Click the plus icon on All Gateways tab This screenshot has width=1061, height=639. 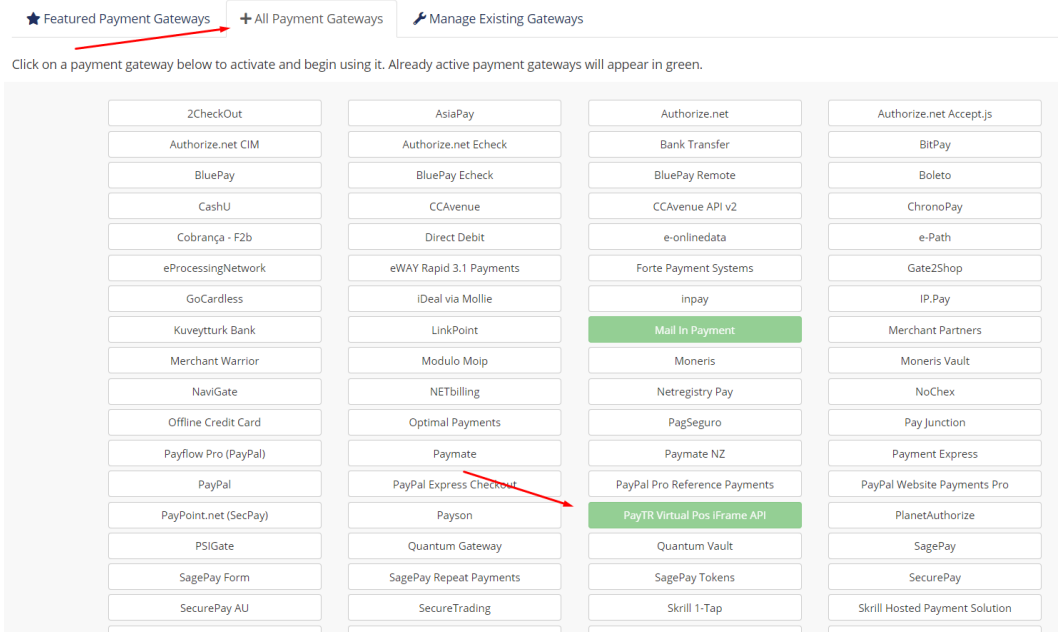tap(245, 19)
